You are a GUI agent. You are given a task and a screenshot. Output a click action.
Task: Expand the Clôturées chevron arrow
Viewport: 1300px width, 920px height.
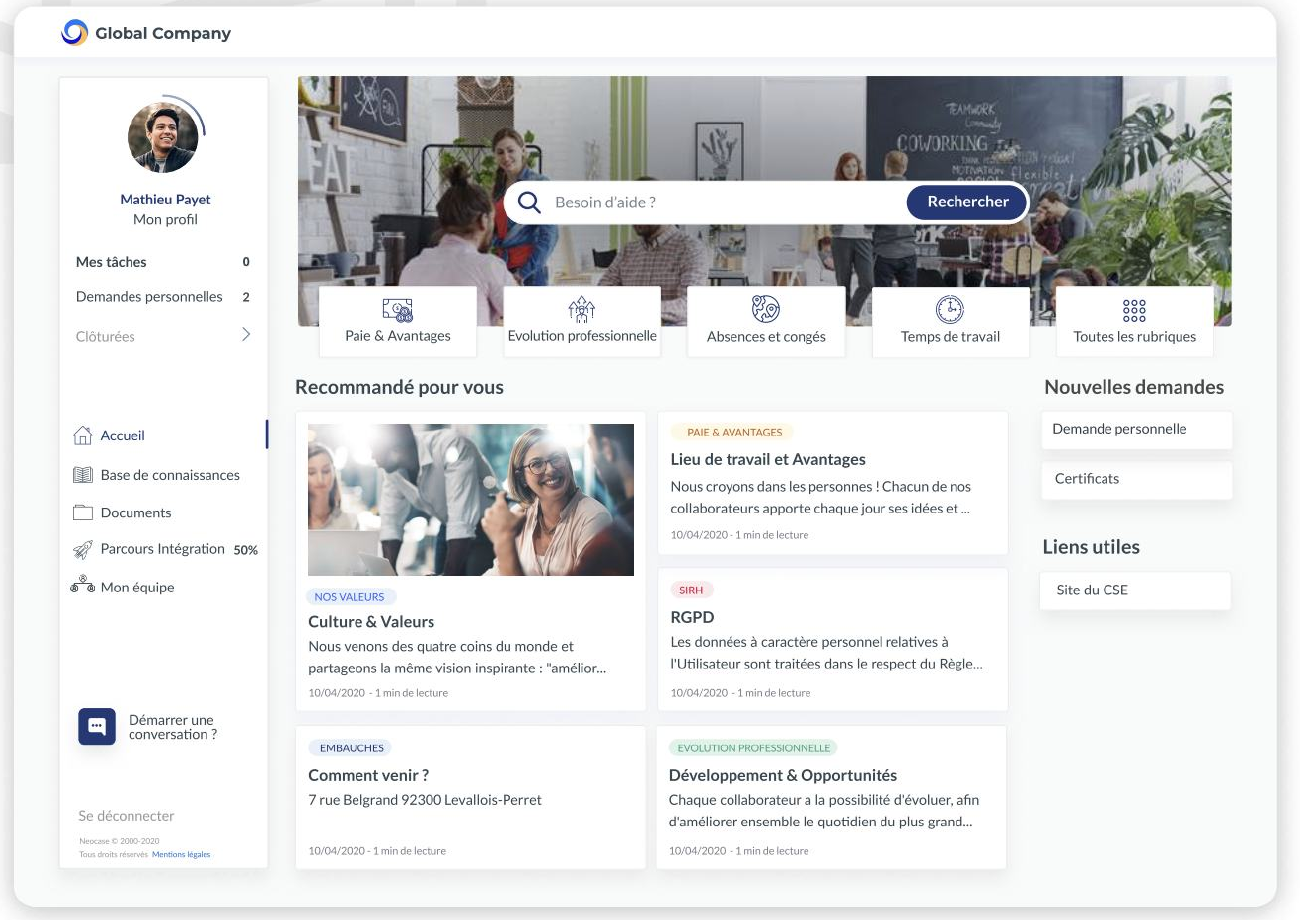point(246,335)
